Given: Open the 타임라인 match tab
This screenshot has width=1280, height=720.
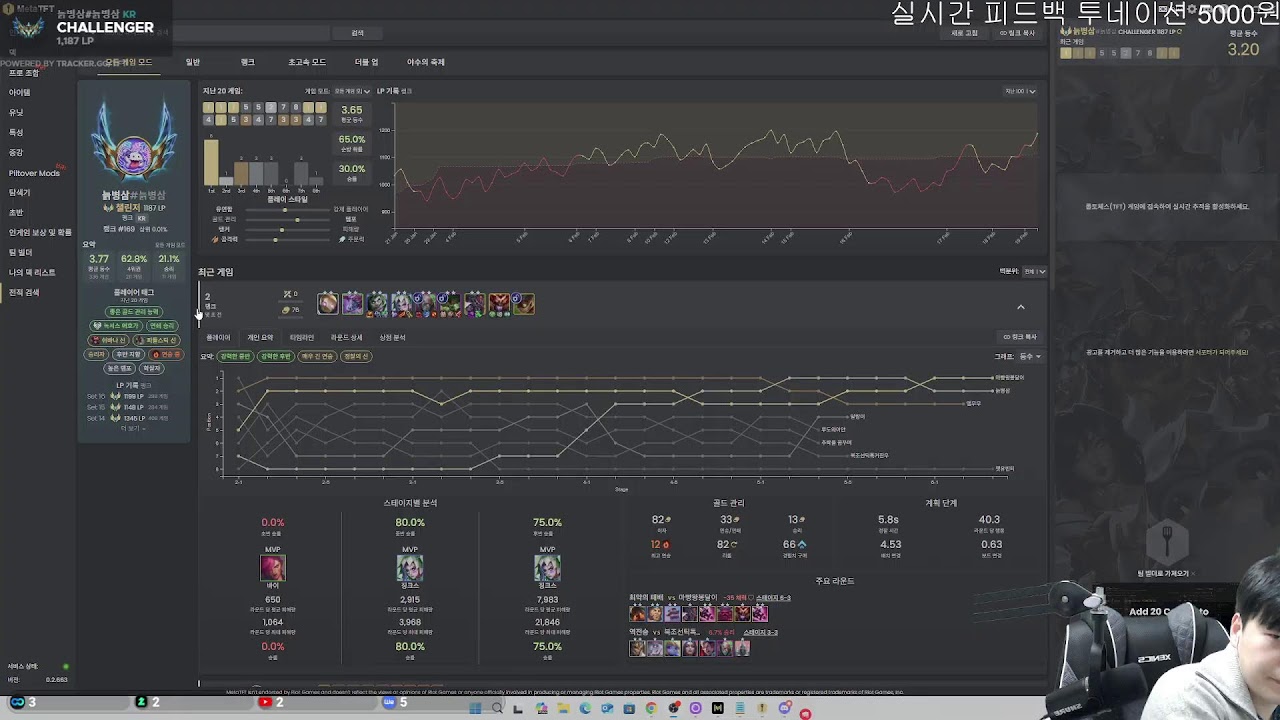Looking at the screenshot, I should [x=301, y=338].
